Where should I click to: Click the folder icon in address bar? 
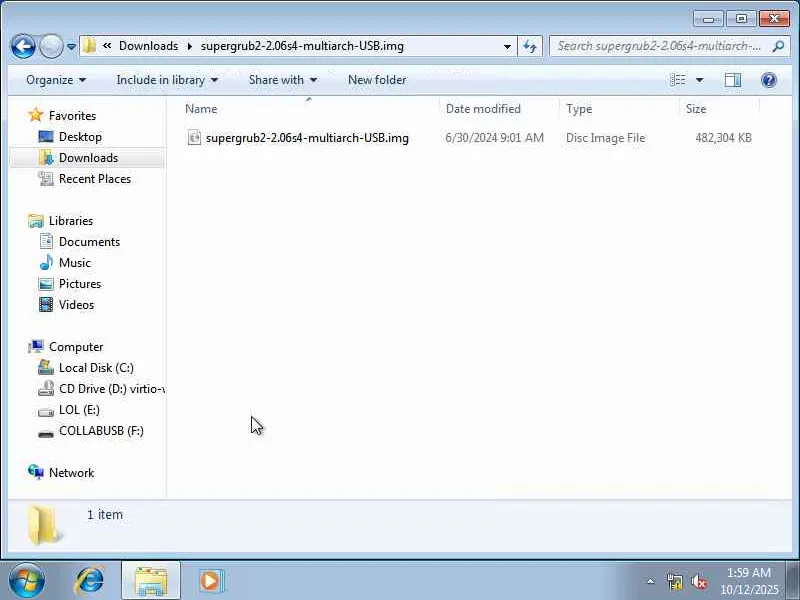pos(89,46)
